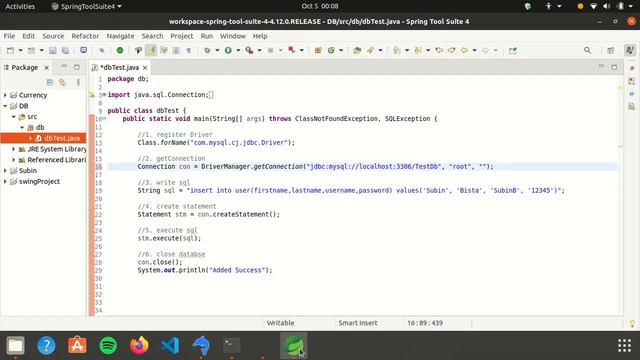Click Collapse All in Package Explorer
Viewport: 640px width, 360px height.
(50, 82)
